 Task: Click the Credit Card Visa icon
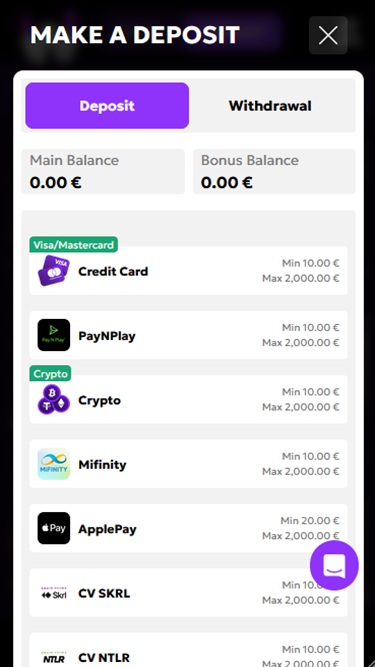pyautogui.click(x=54, y=271)
